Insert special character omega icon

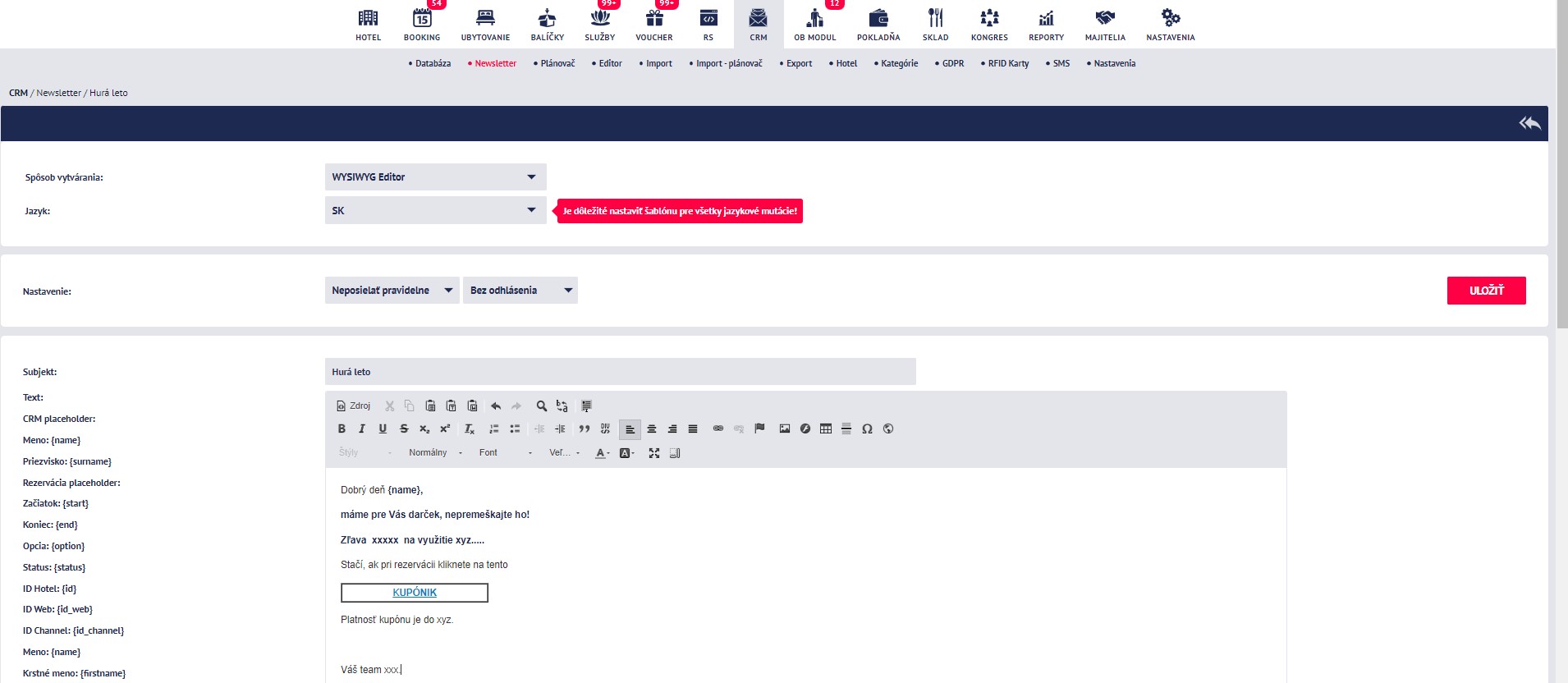(x=867, y=429)
